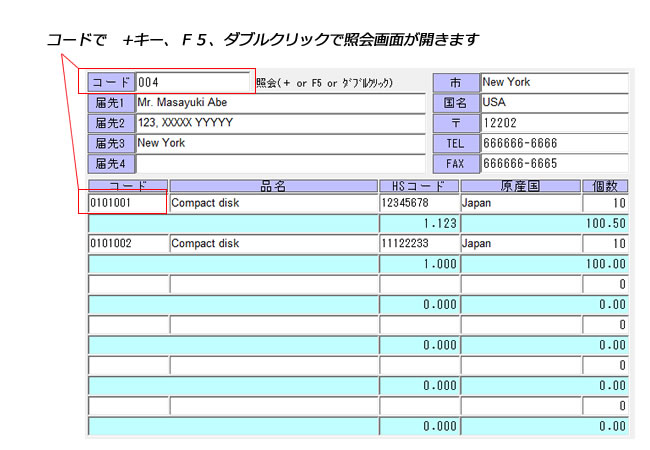Click the HS code cell 11122233
650x450 pixels.
(418, 243)
